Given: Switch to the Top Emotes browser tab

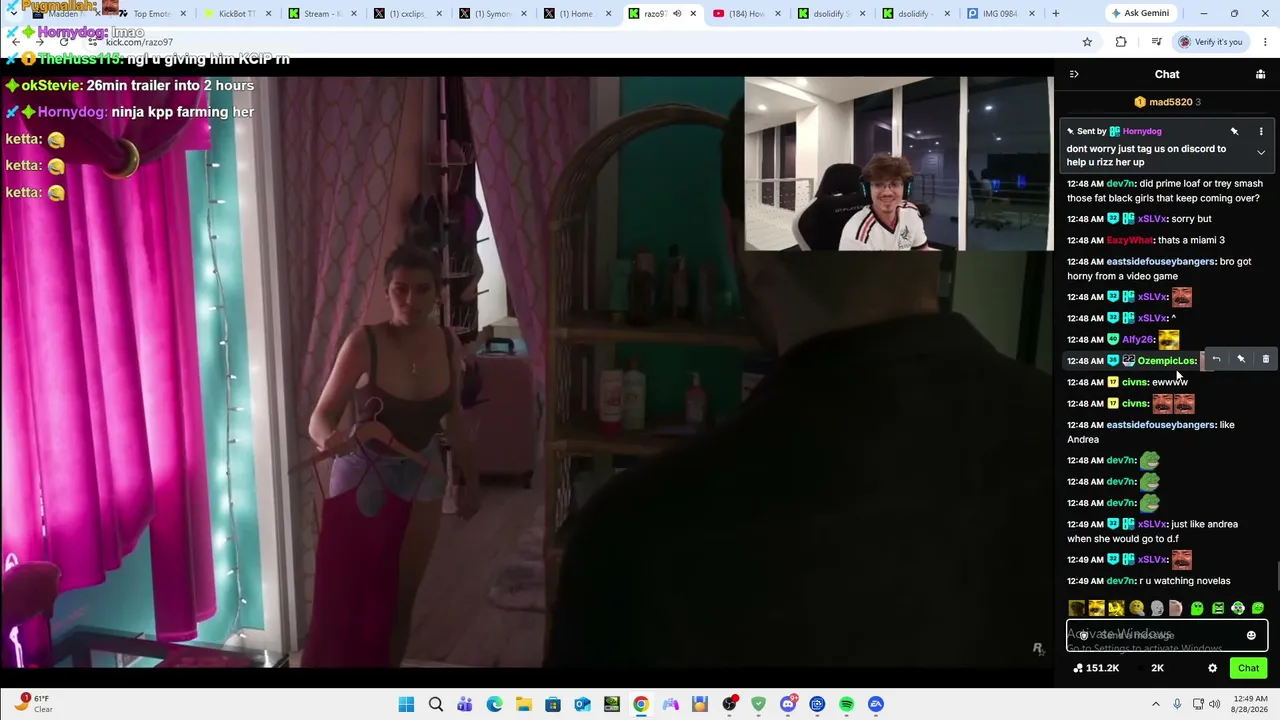Looking at the screenshot, I should 150,14.
